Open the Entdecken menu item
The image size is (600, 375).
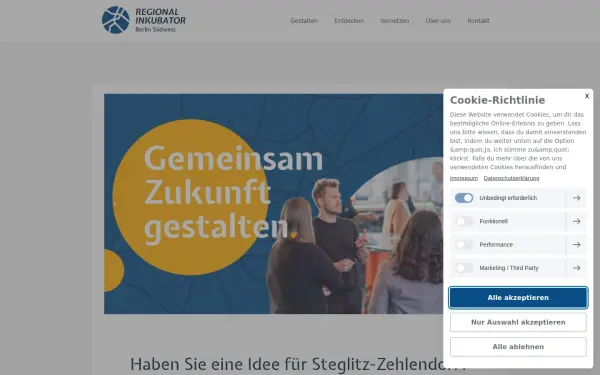tap(349, 21)
